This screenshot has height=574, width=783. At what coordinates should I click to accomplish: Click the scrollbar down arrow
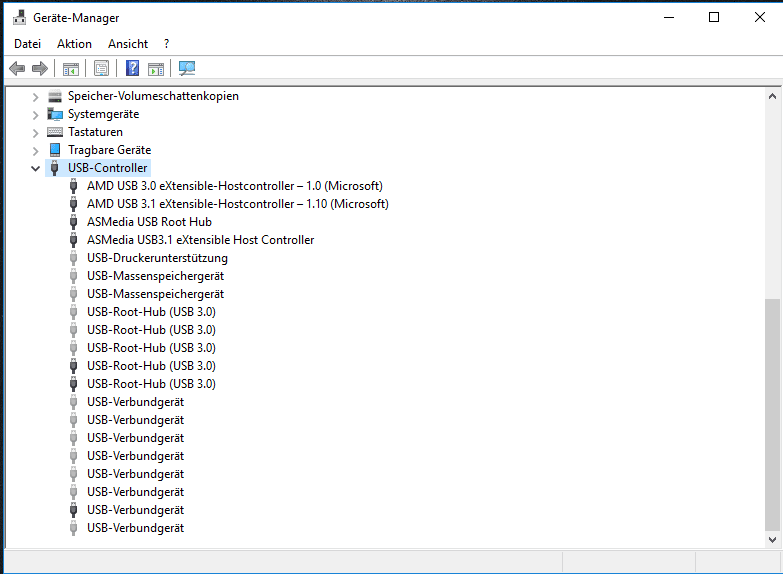(x=772, y=540)
